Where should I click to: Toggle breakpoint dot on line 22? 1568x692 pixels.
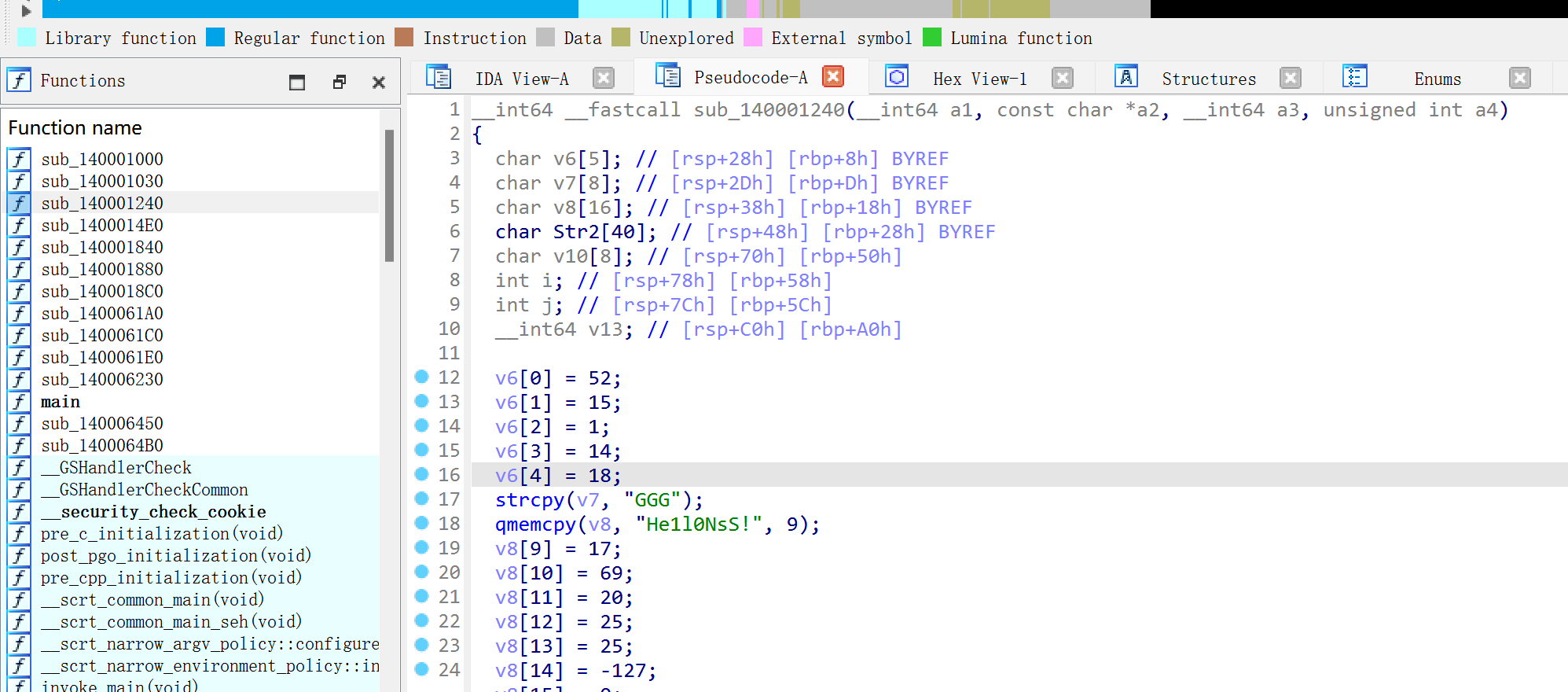[421, 620]
